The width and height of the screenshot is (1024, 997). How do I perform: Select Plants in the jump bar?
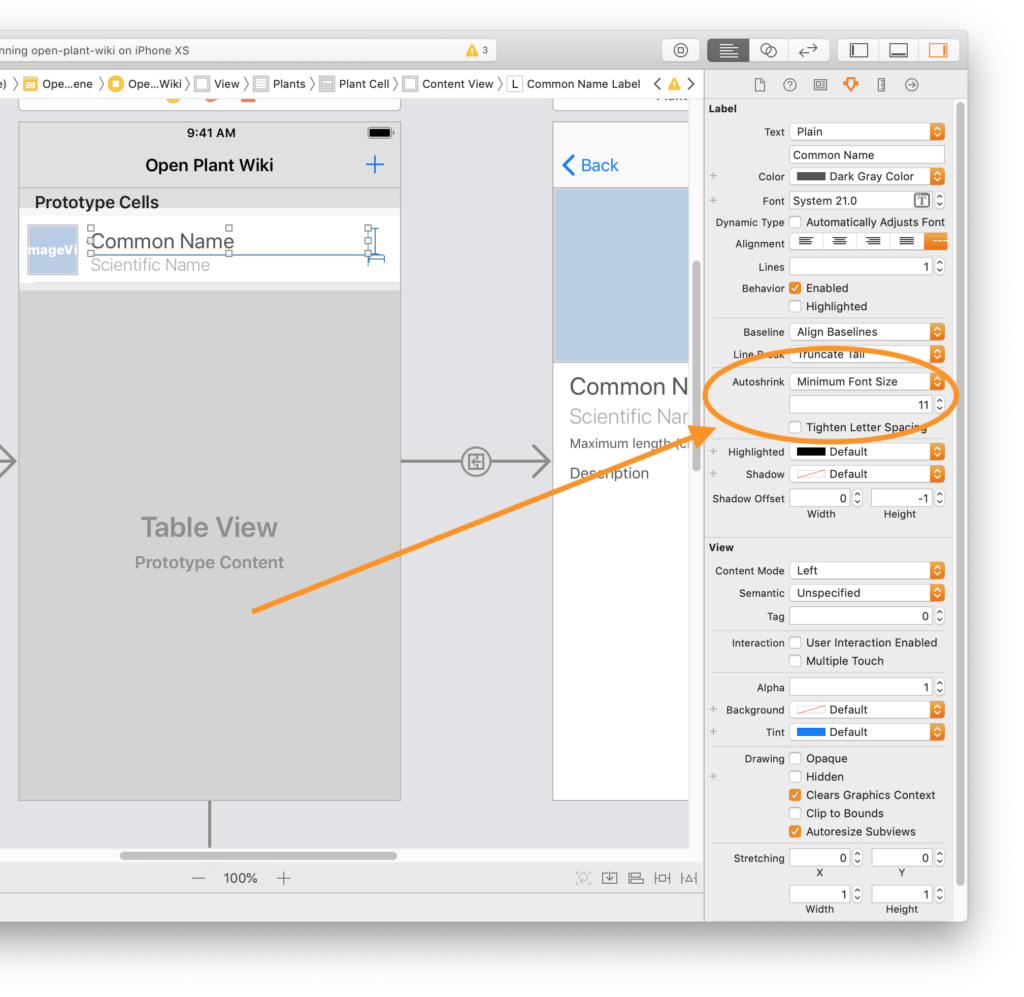click(x=280, y=84)
